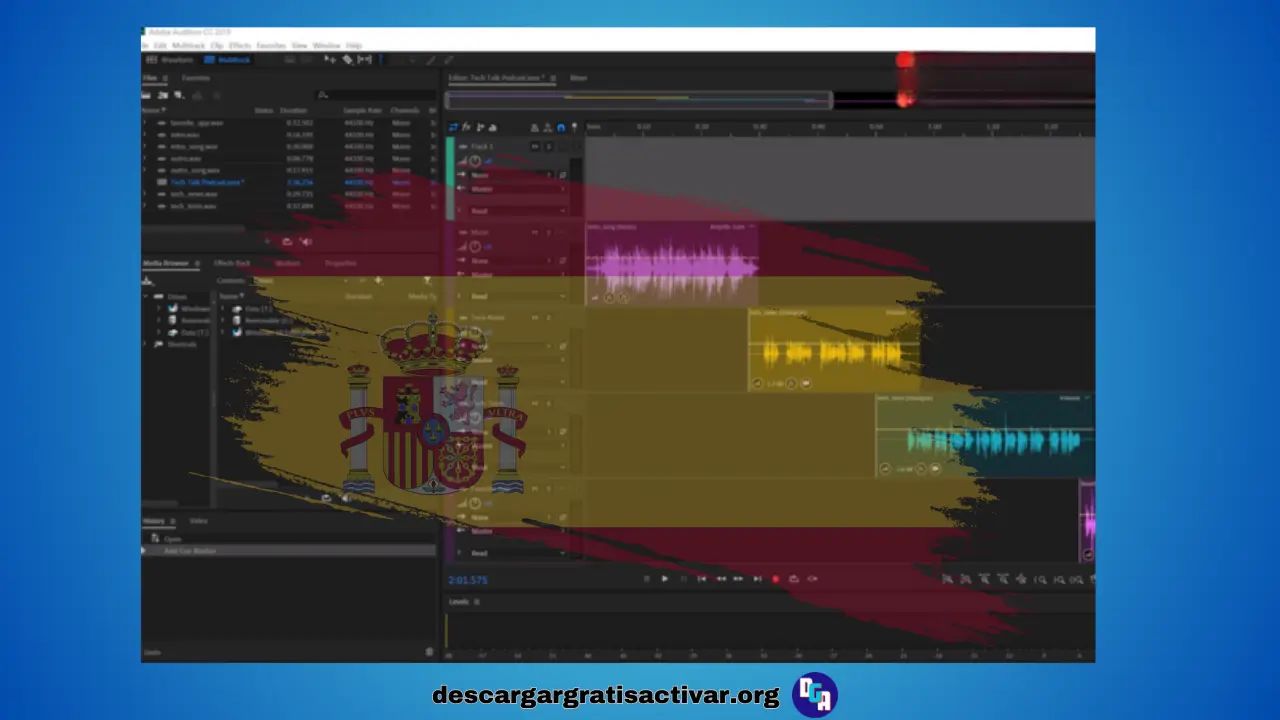
Task: Click the Media Browser filter funnel icon
Action: [x=427, y=281]
